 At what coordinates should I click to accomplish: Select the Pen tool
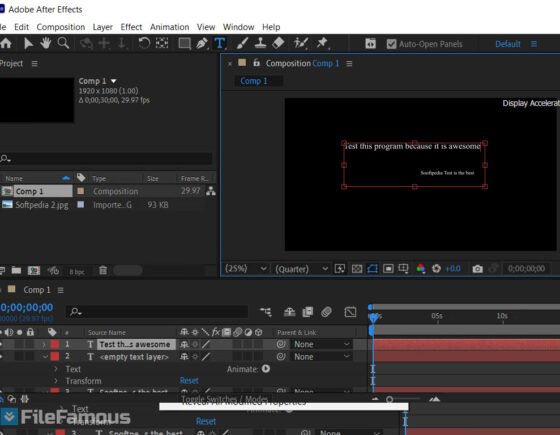[202, 44]
